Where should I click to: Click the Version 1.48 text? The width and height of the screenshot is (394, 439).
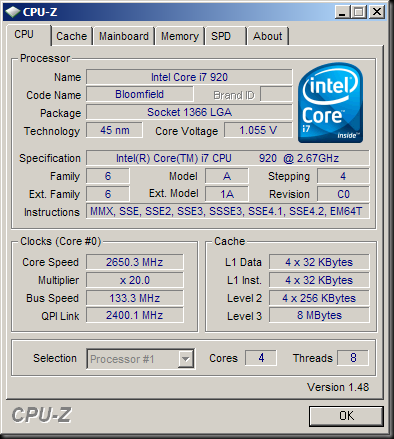pyautogui.click(x=338, y=387)
